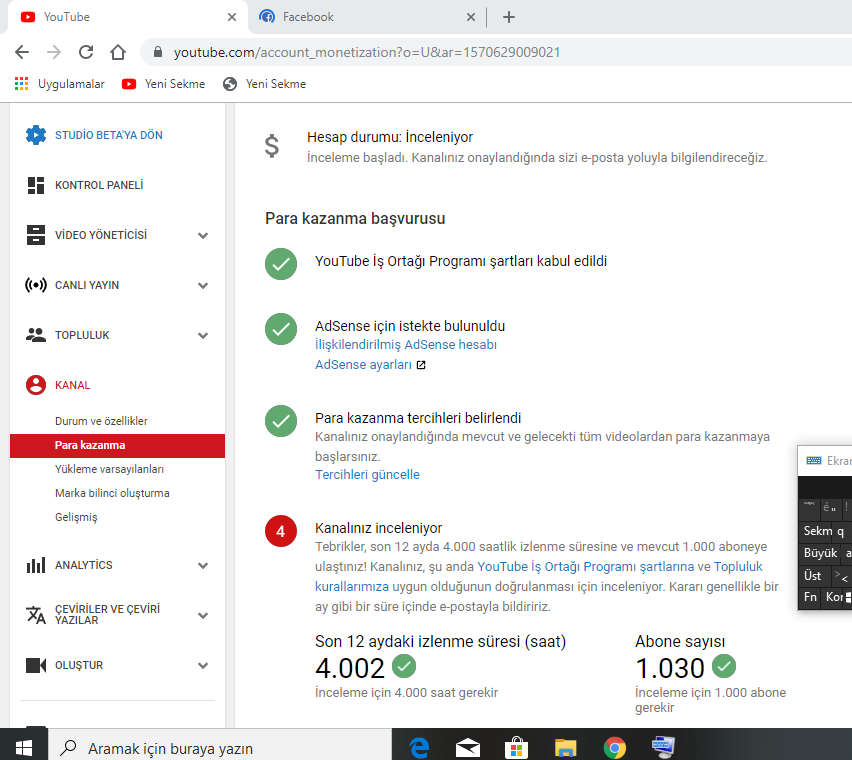Open YouTube İş Ortağı Programı şartlarına link
The height and width of the screenshot is (760, 852).
(x=586, y=567)
